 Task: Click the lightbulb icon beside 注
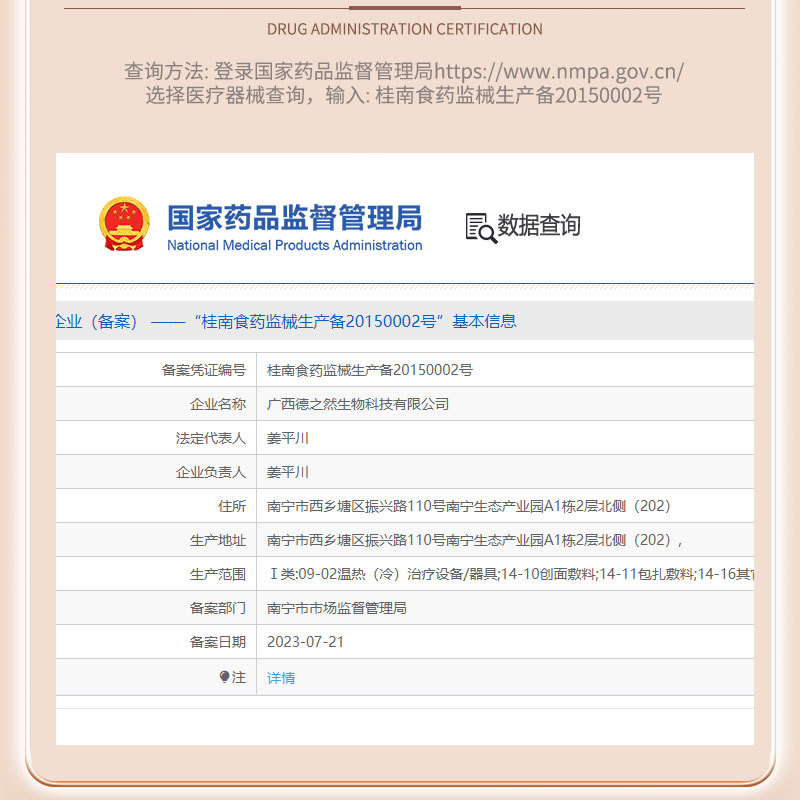pos(224,677)
